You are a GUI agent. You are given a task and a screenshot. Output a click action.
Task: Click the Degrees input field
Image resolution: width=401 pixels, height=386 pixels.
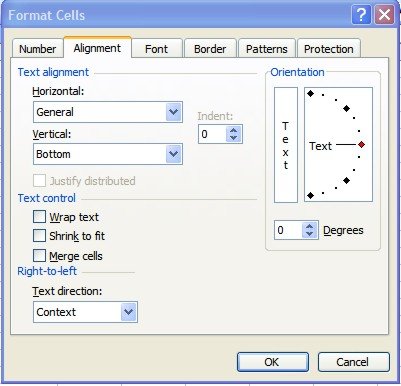tap(289, 230)
